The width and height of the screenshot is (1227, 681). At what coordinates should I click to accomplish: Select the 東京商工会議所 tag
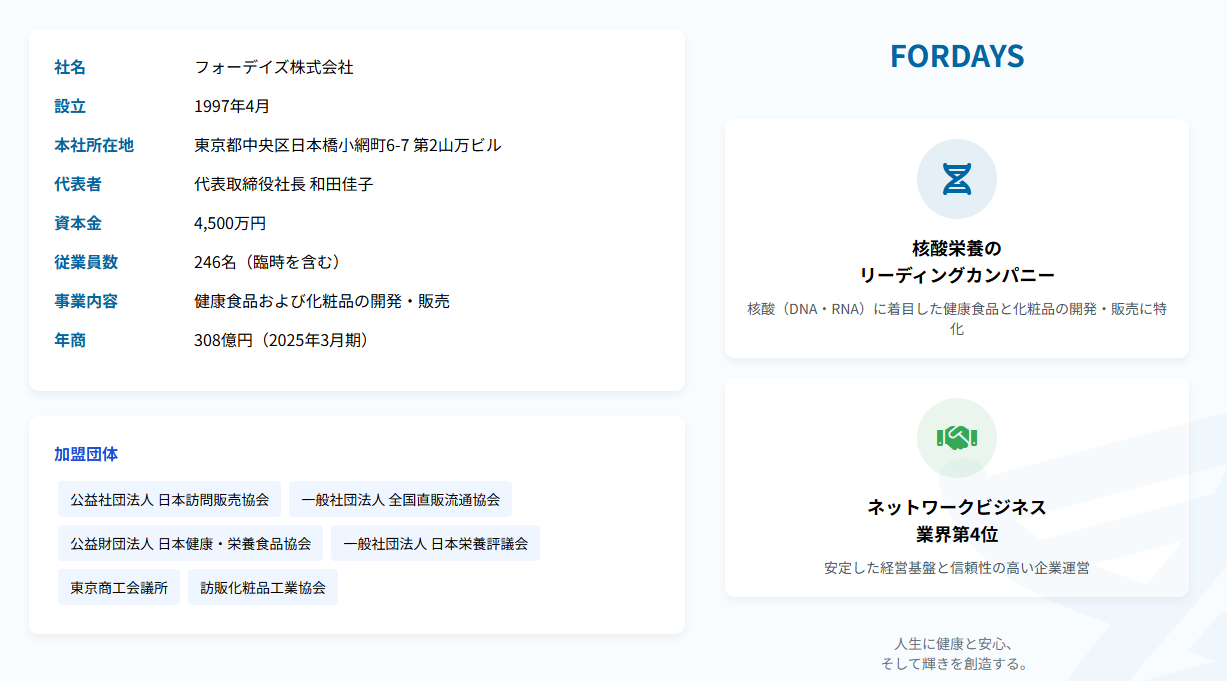coord(119,587)
